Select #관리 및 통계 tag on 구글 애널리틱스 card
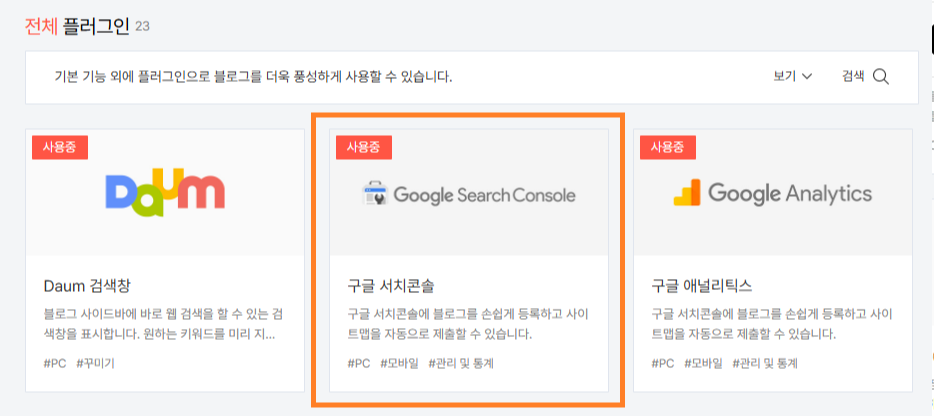934x416 pixels. pyautogui.click(x=765, y=363)
